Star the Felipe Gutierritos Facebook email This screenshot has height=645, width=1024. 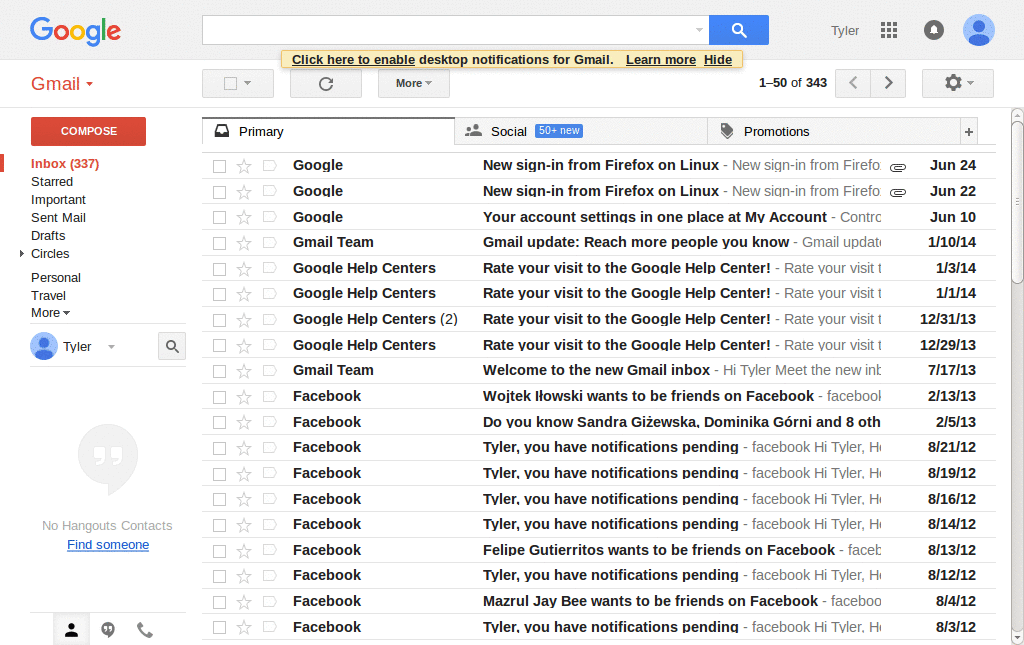[244, 551]
